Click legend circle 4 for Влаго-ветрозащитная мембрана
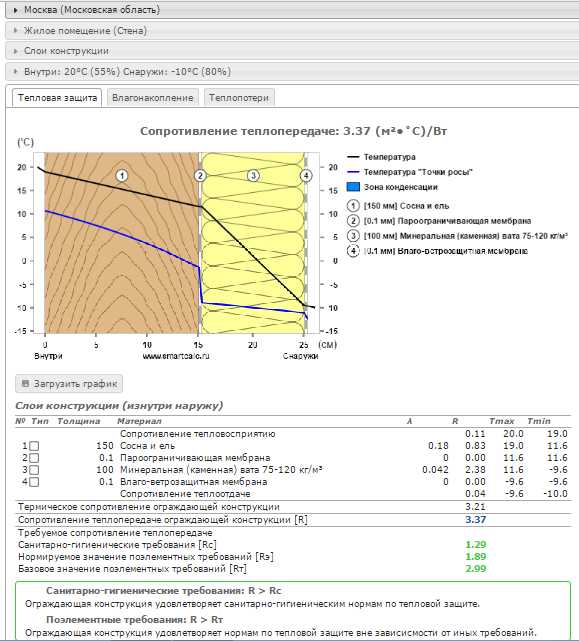 click(353, 251)
